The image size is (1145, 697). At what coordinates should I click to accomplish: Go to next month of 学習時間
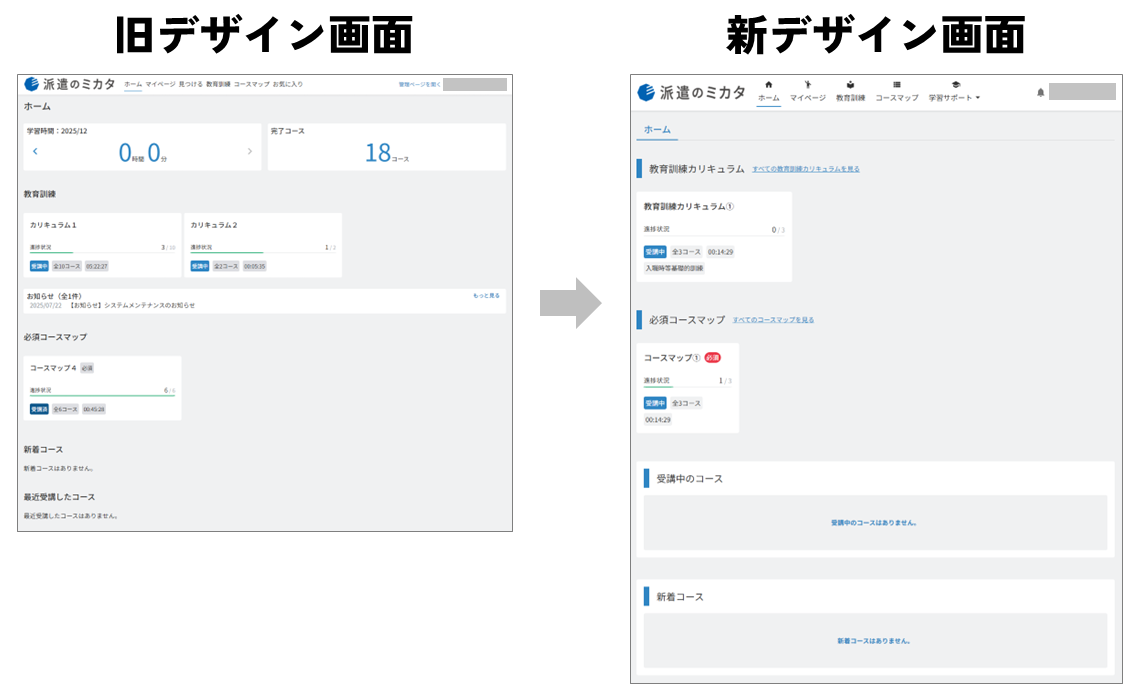click(x=250, y=151)
